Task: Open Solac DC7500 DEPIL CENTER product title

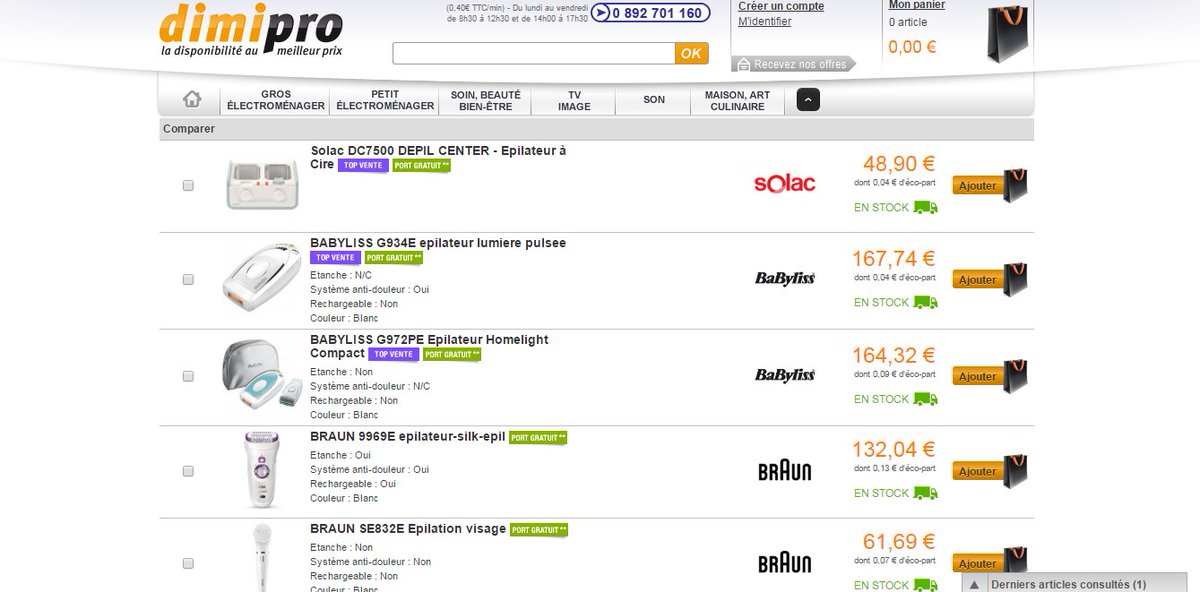Action: click(438, 157)
